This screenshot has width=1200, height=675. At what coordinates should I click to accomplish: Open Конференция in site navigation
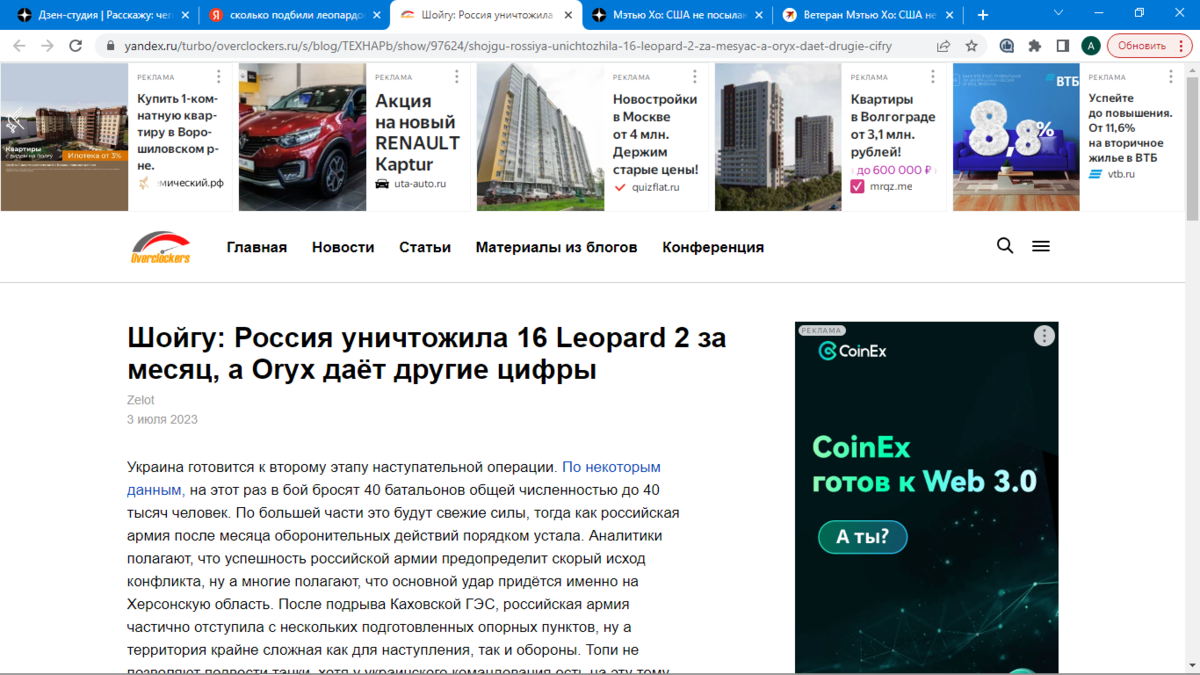[x=713, y=247]
